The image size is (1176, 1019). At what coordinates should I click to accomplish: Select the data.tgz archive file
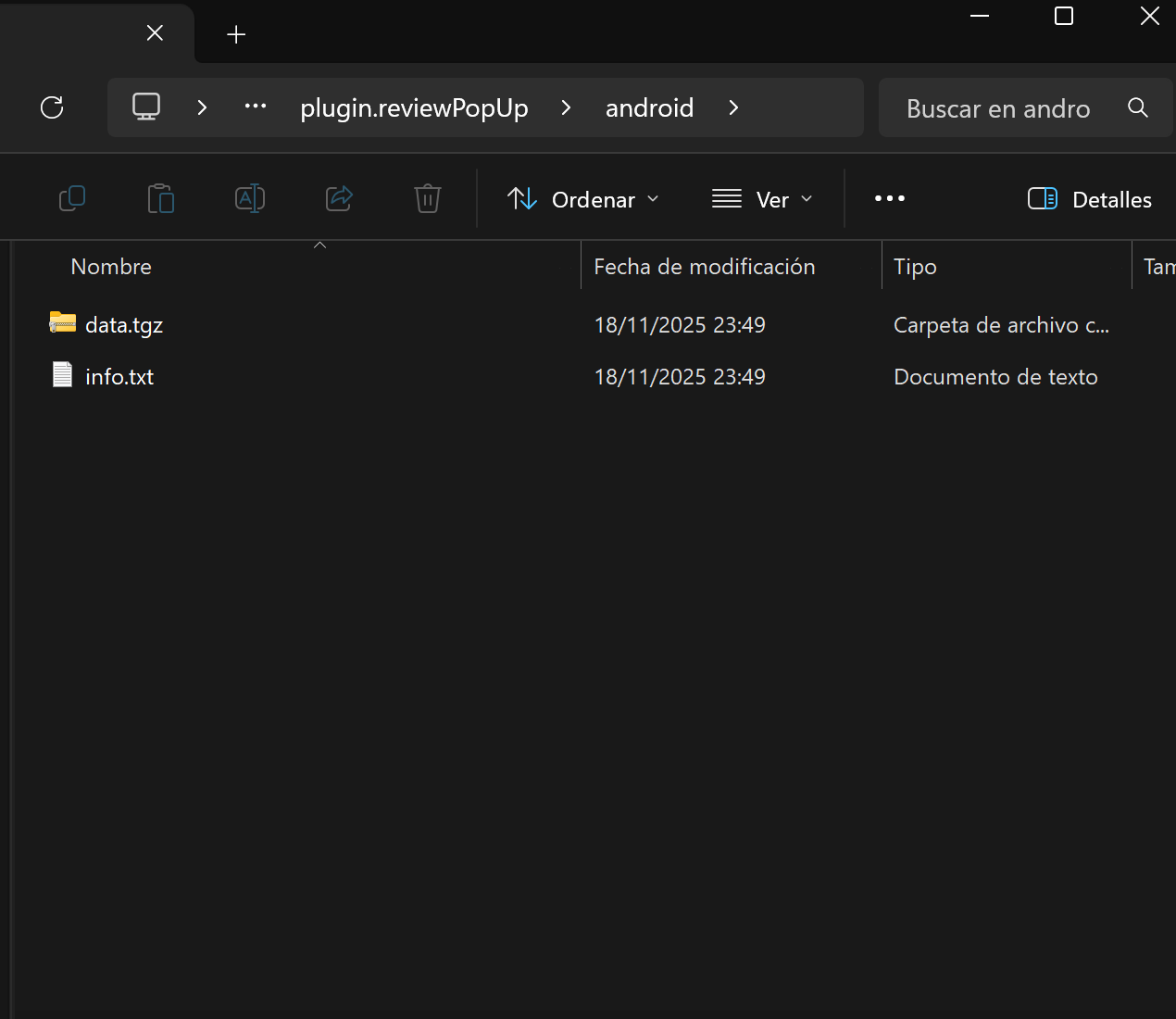click(124, 325)
